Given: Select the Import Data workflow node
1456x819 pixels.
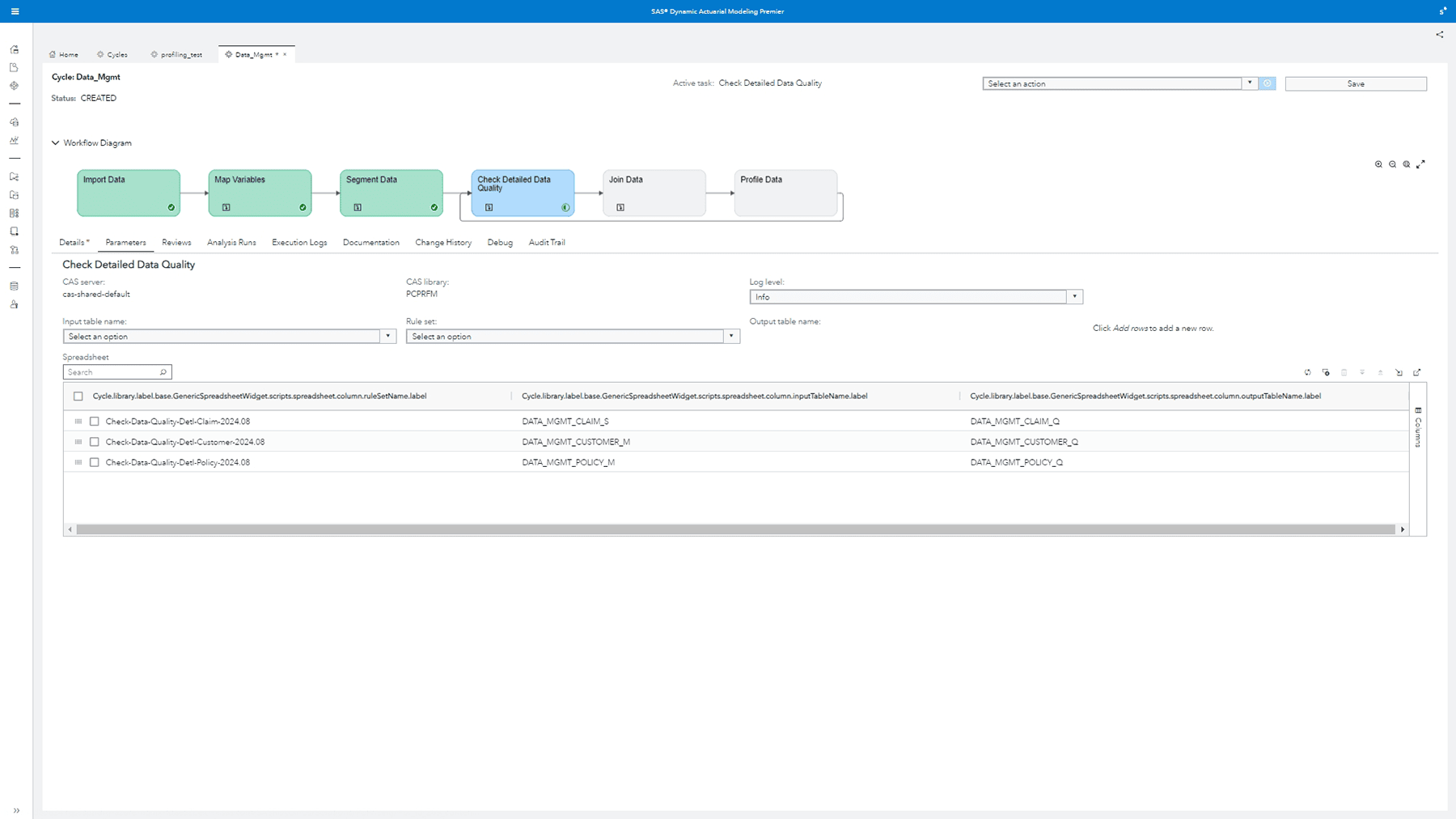Looking at the screenshot, I should pyautogui.click(x=129, y=193).
